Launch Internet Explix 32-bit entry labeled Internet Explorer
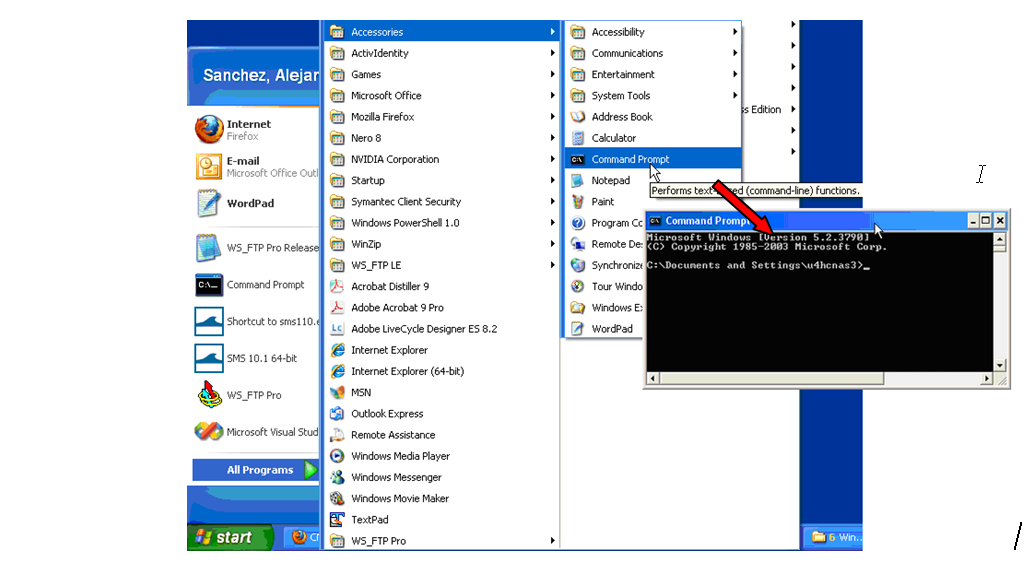Viewport: 1029px width, 574px height. [443, 350]
